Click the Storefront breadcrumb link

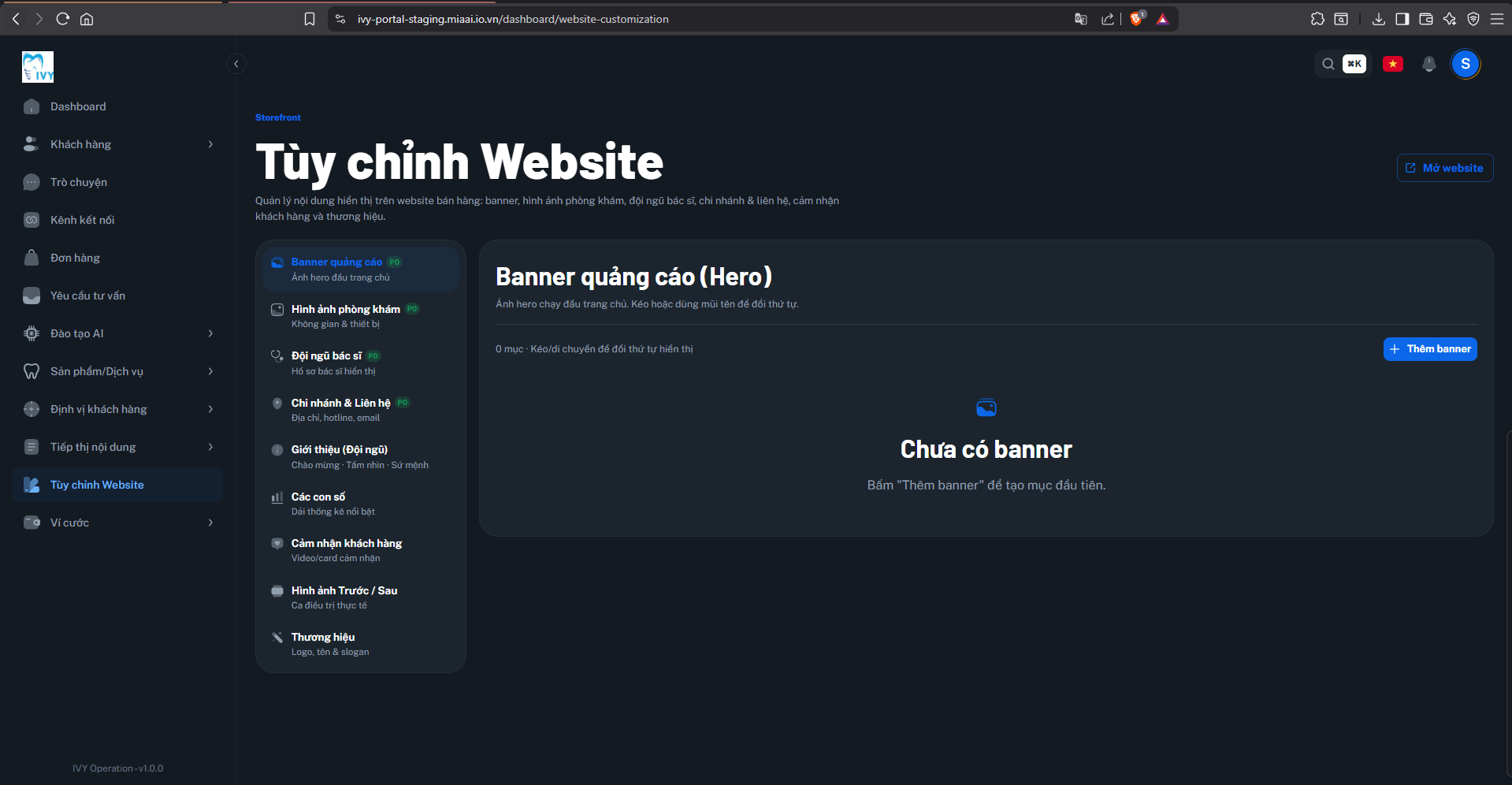278,117
